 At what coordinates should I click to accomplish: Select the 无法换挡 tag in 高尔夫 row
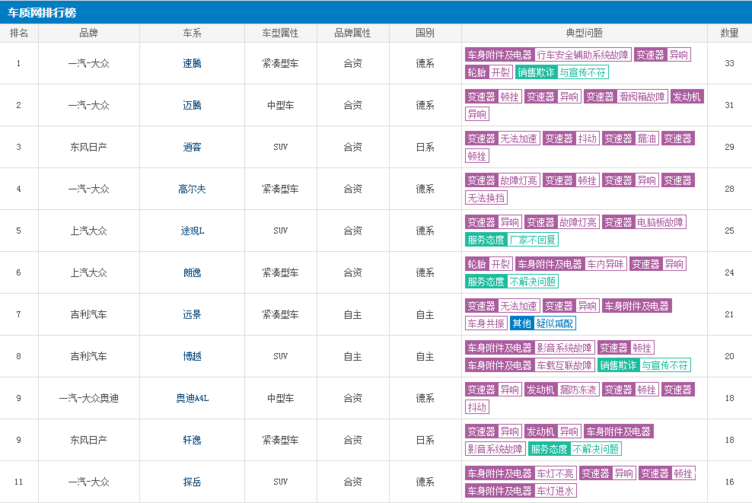486,198
